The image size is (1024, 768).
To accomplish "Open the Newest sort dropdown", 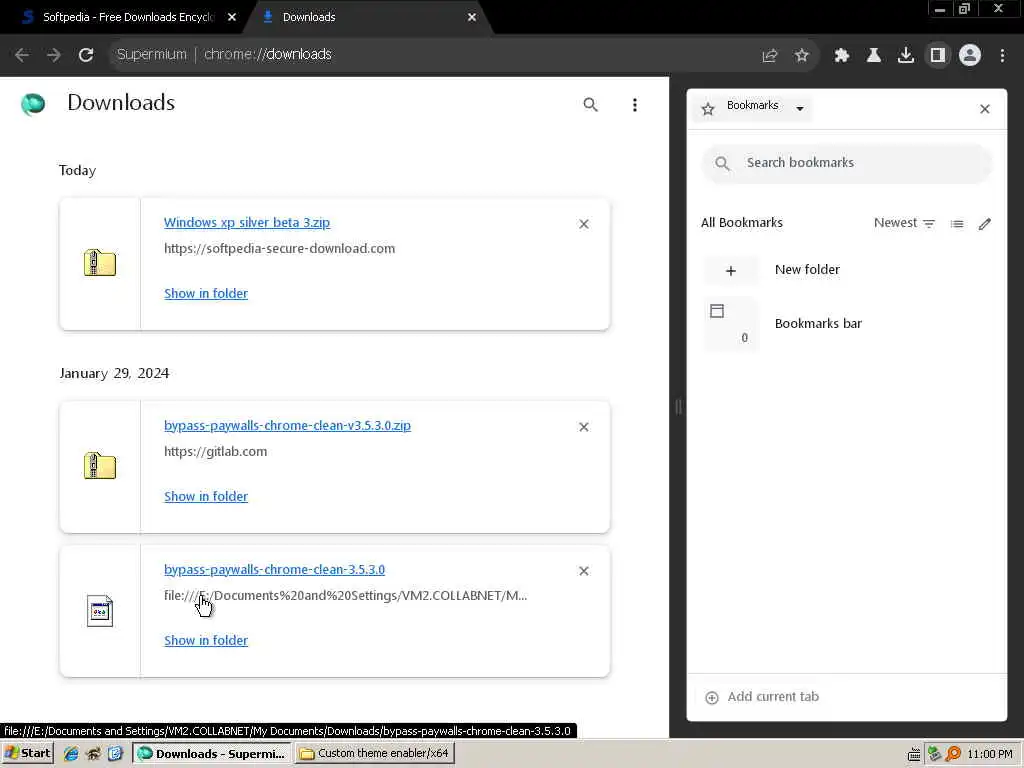I will coord(904,223).
